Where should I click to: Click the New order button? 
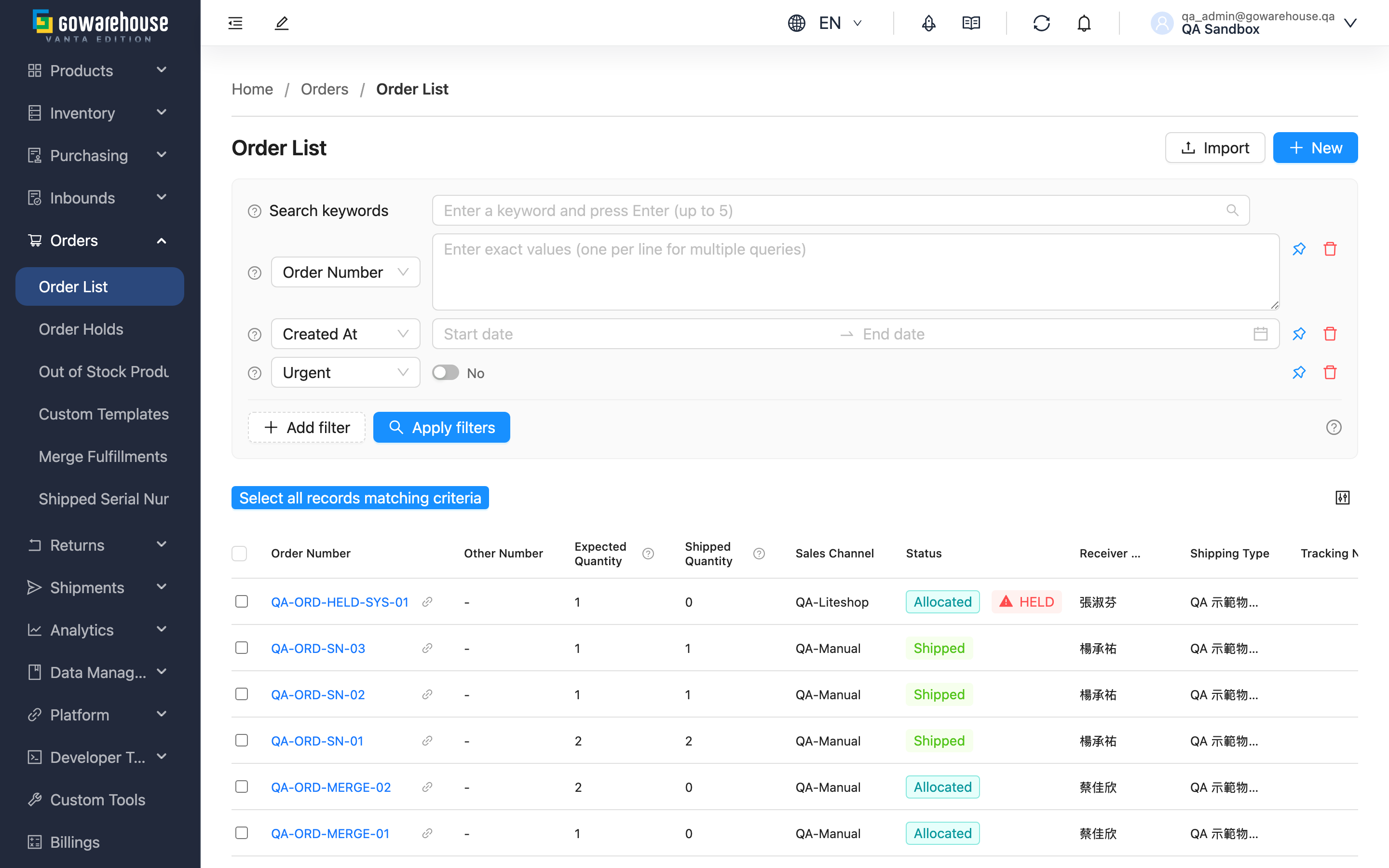tap(1315, 148)
